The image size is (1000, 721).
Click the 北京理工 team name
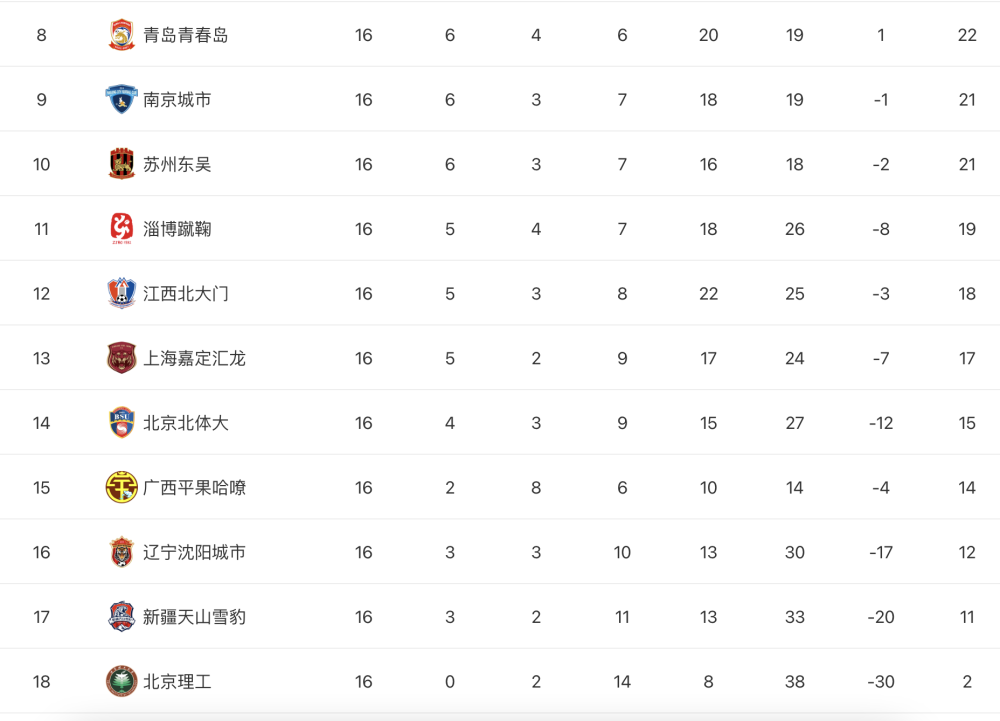pos(177,681)
